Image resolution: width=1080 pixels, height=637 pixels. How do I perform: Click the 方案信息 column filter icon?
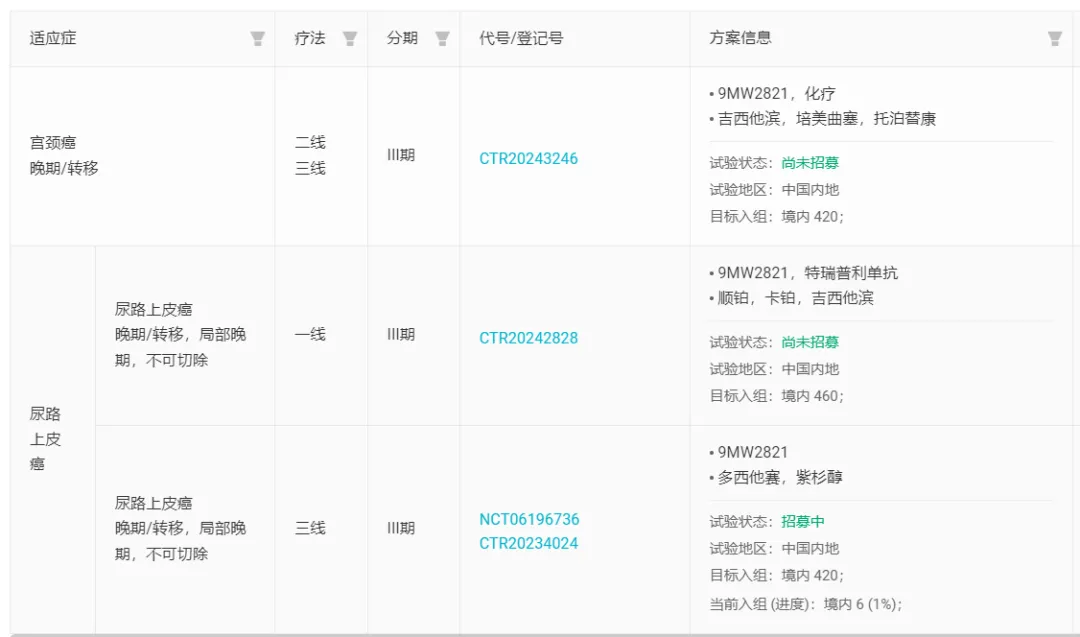(1054, 39)
